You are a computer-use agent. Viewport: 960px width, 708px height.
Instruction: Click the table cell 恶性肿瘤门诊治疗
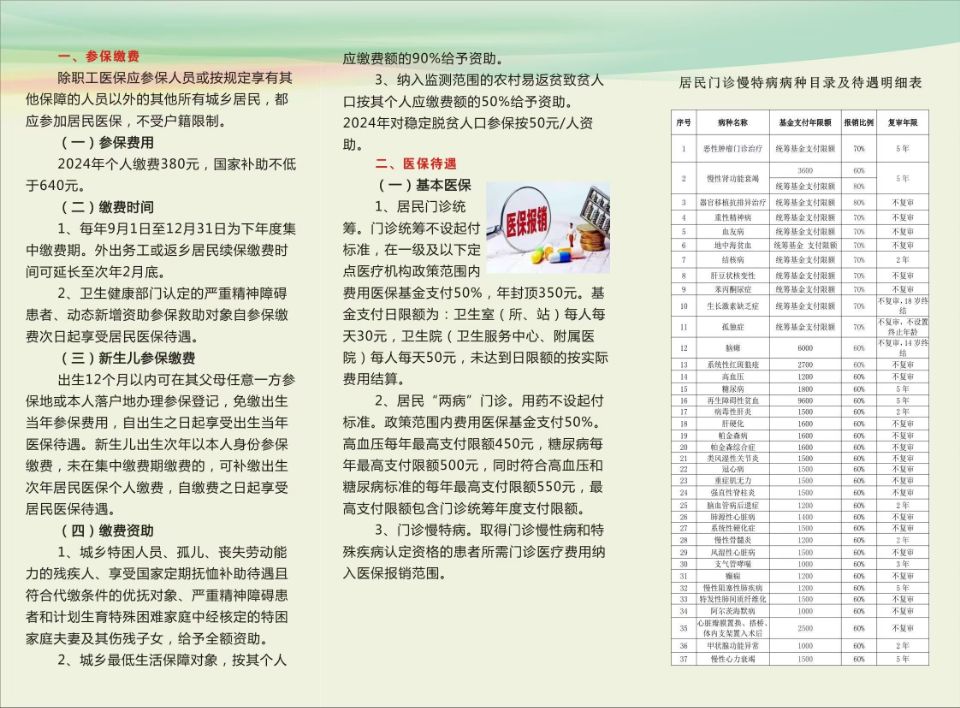pos(733,148)
